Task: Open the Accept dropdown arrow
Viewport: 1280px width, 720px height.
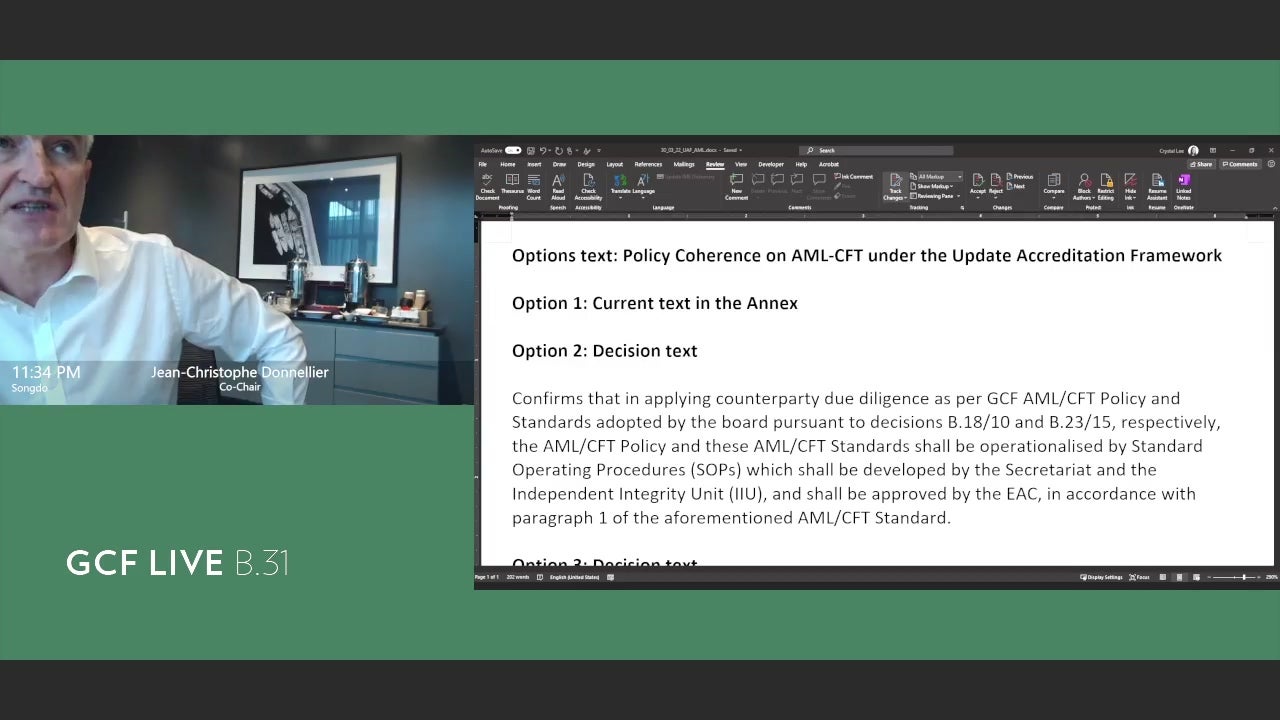Action: click(978, 198)
